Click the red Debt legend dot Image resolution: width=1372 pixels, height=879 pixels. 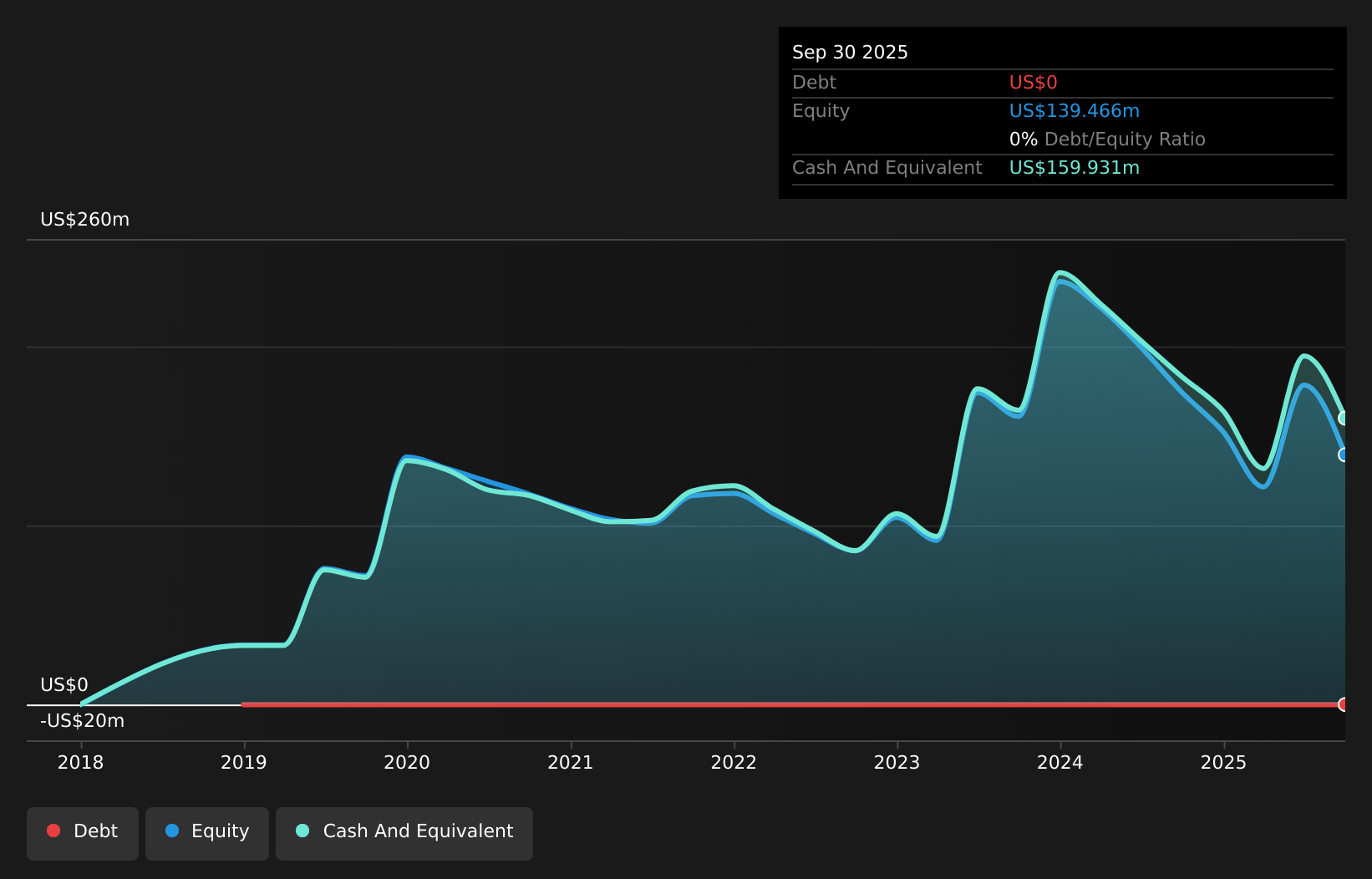pyautogui.click(x=53, y=831)
